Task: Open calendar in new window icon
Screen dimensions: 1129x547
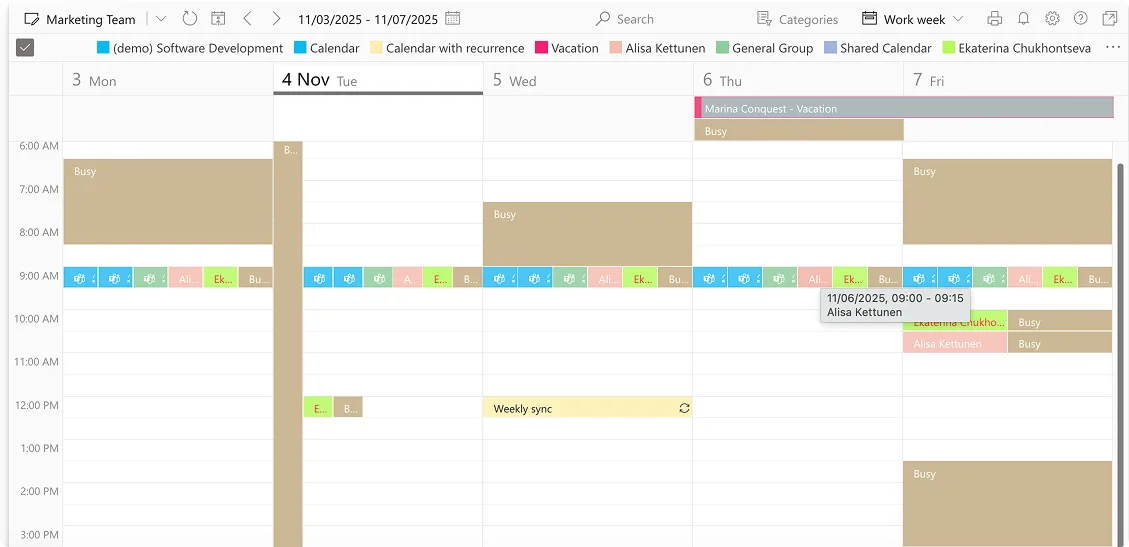Action: point(1110,19)
